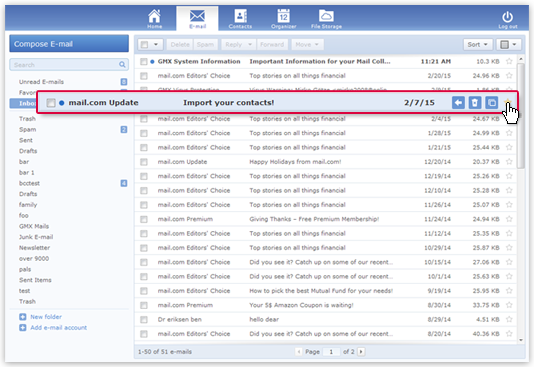Open the Spam folder
The width and height of the screenshot is (534, 367).
tap(28, 129)
